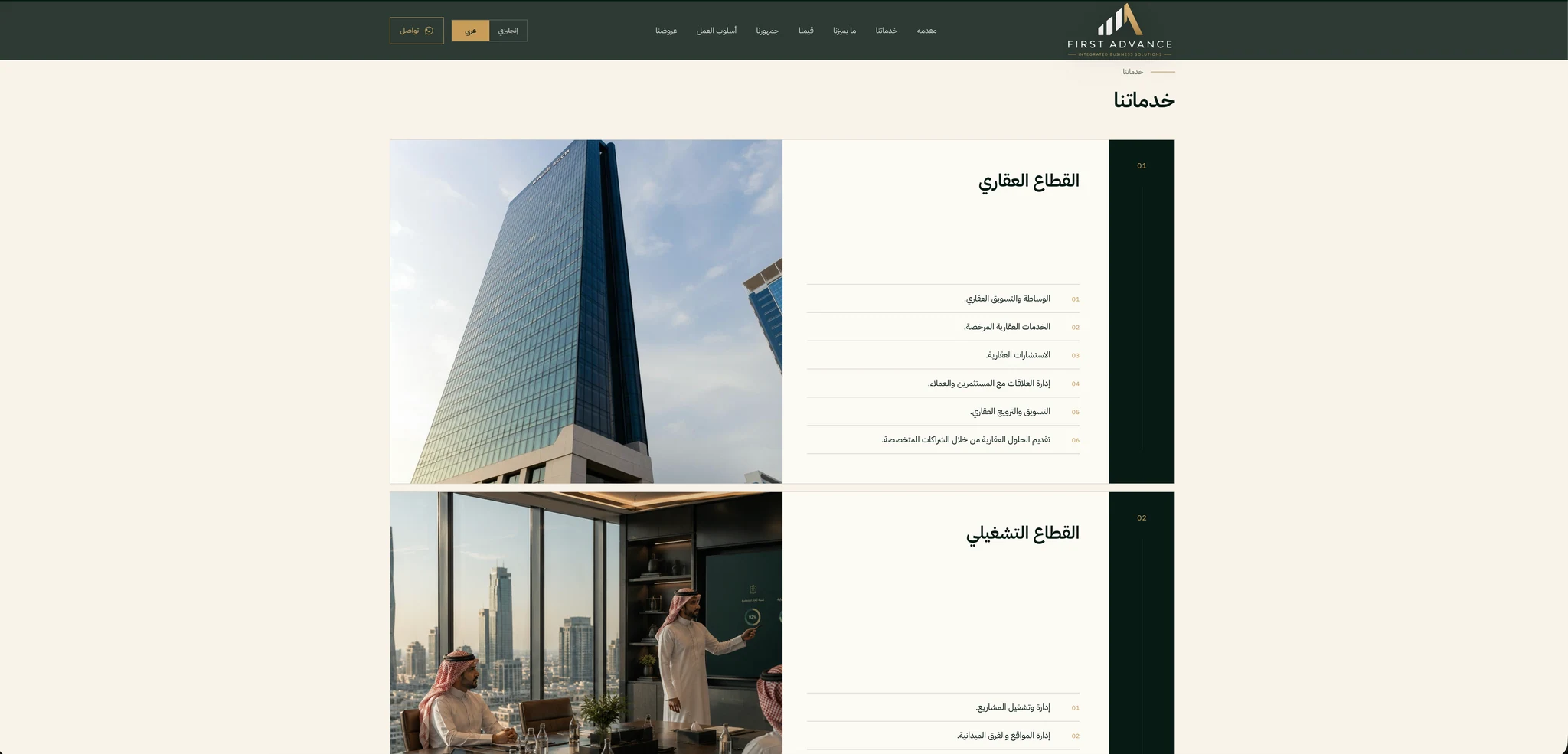Click the القطاع التشغيلي card heading
Viewport: 1568px width, 754px height.
[x=1022, y=534]
